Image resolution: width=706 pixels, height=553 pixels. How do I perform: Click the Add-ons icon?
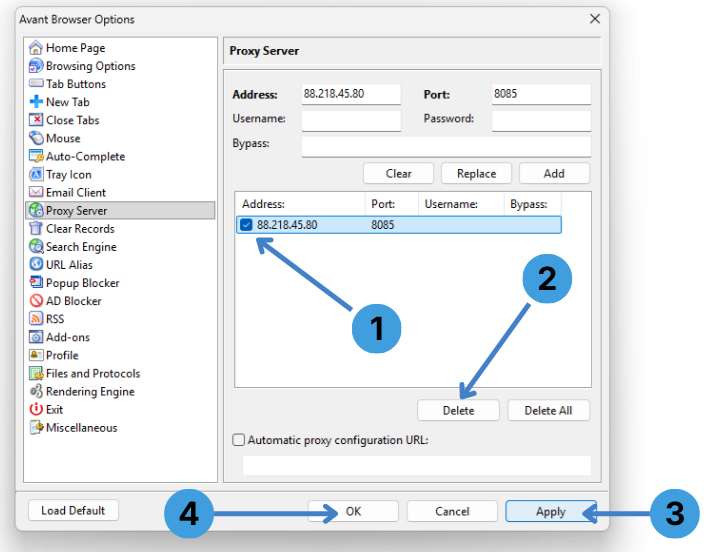pyautogui.click(x=36, y=337)
